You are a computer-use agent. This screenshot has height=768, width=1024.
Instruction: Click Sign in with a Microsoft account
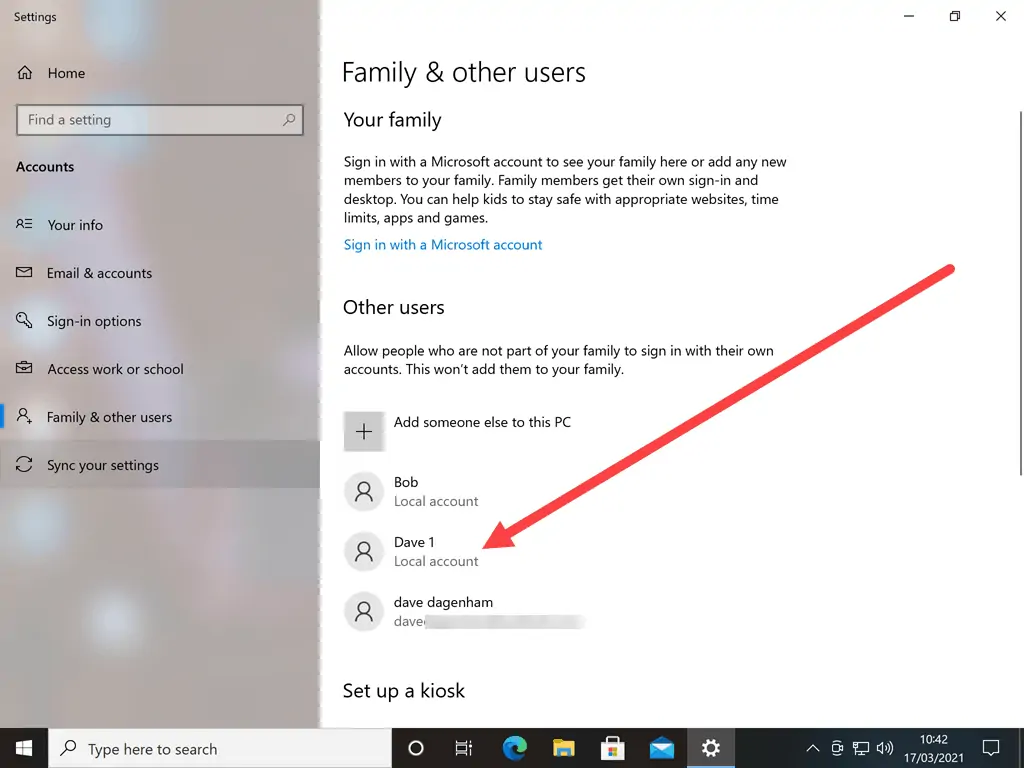click(443, 245)
